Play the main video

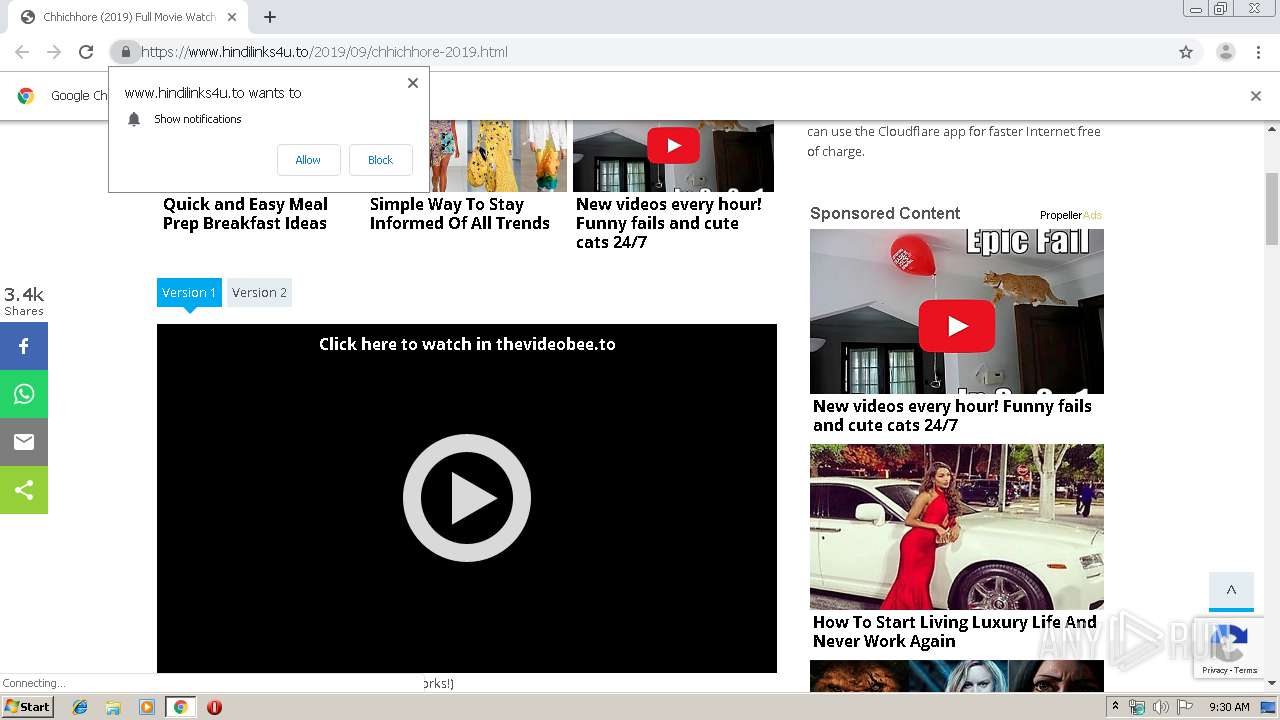coord(467,498)
